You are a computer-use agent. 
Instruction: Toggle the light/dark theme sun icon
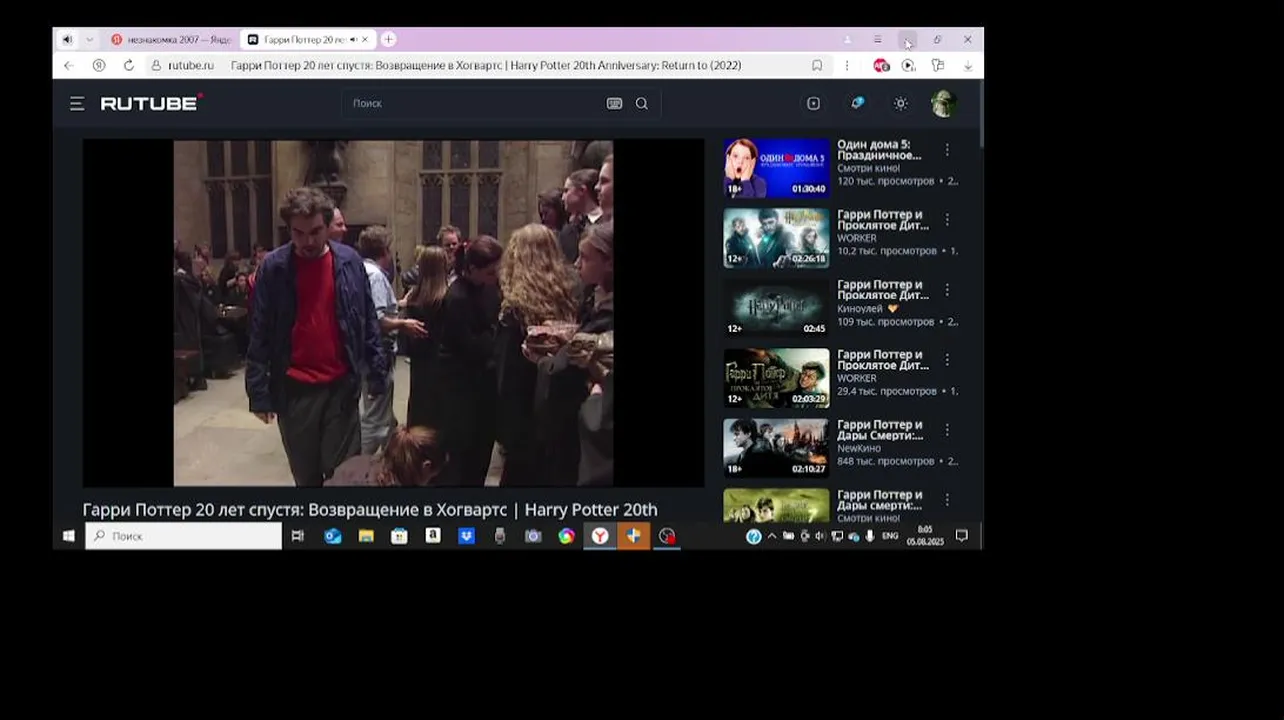(x=901, y=103)
